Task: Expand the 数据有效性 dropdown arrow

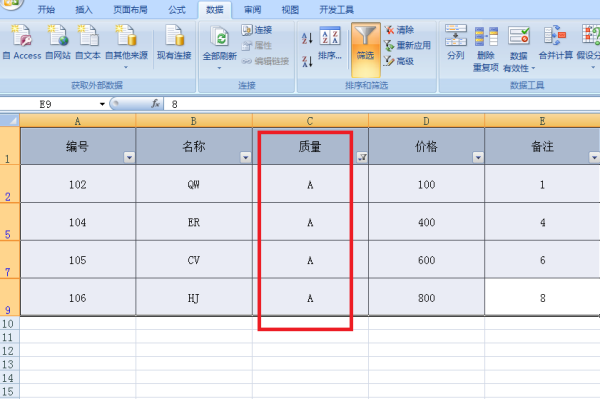Action: 533,68
